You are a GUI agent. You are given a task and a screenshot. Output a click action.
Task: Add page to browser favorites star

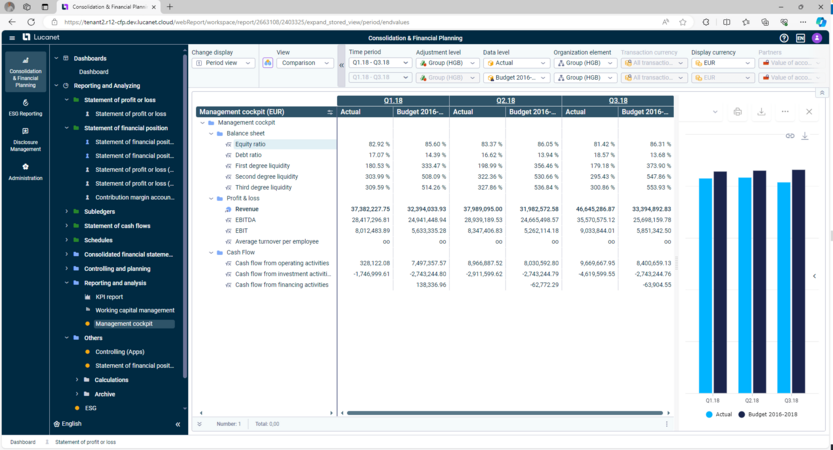pos(683,22)
